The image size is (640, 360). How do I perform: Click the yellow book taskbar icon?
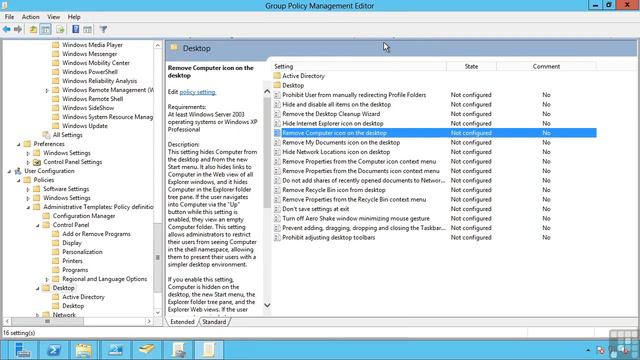[147, 350]
